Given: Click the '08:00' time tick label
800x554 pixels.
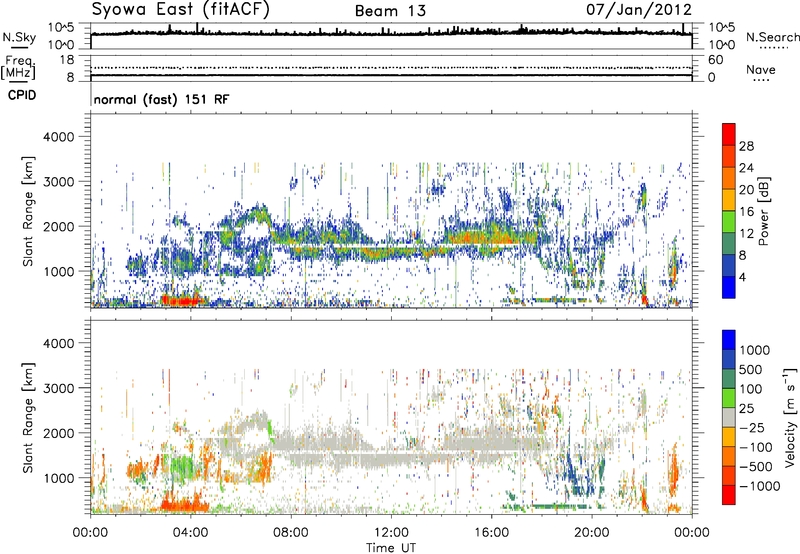Looking at the screenshot, I should point(291,533).
